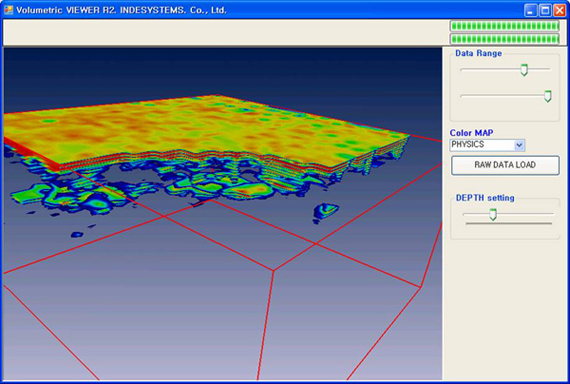Click the upper Data Range slider handle
The image size is (570, 384).
(x=524, y=69)
